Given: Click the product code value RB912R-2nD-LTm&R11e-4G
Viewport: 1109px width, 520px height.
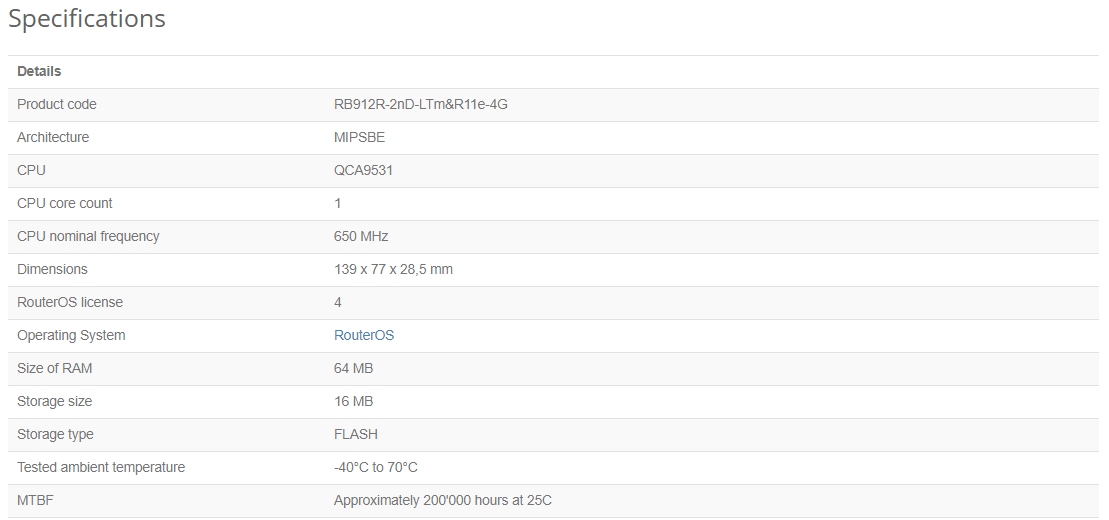Looking at the screenshot, I should 420,104.
